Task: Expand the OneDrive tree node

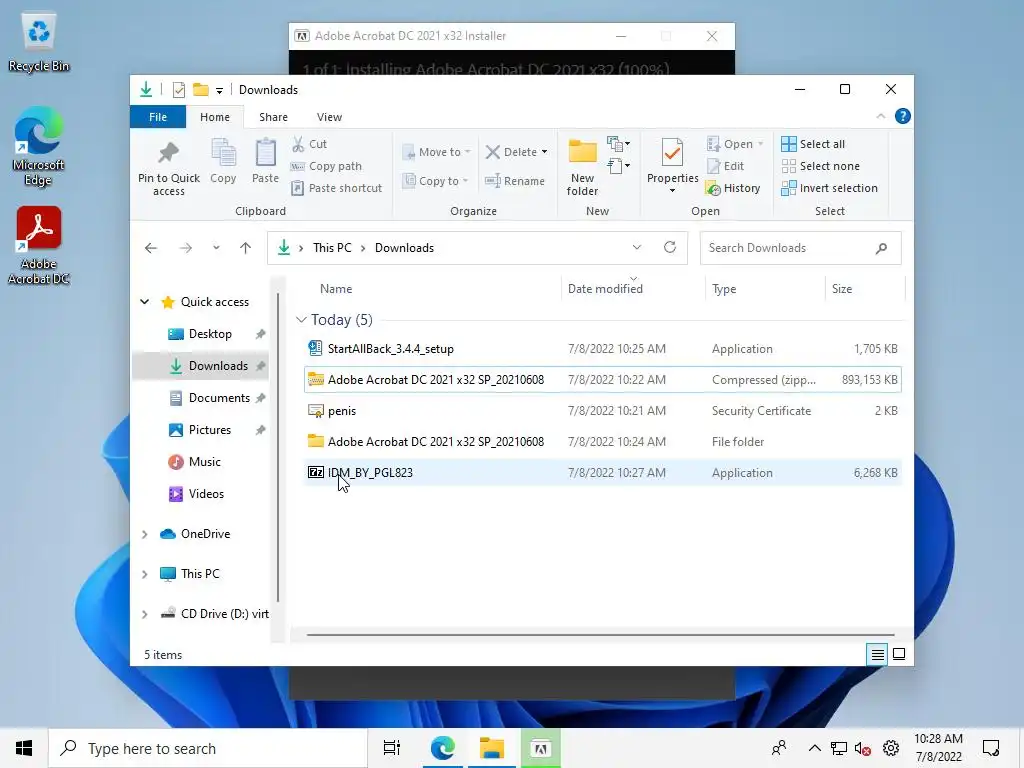Action: (x=144, y=534)
